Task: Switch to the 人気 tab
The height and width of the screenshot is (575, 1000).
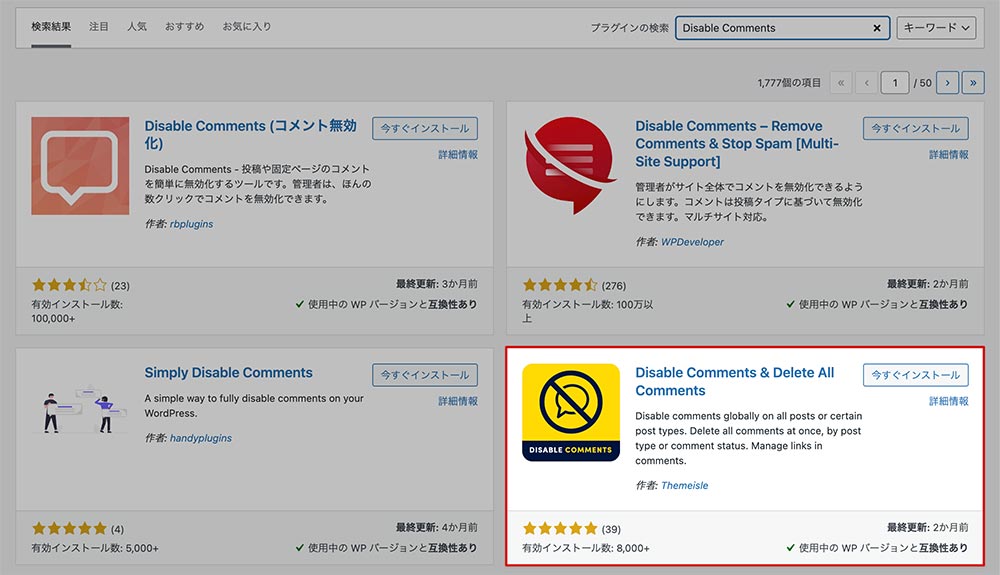Action: coord(137,26)
